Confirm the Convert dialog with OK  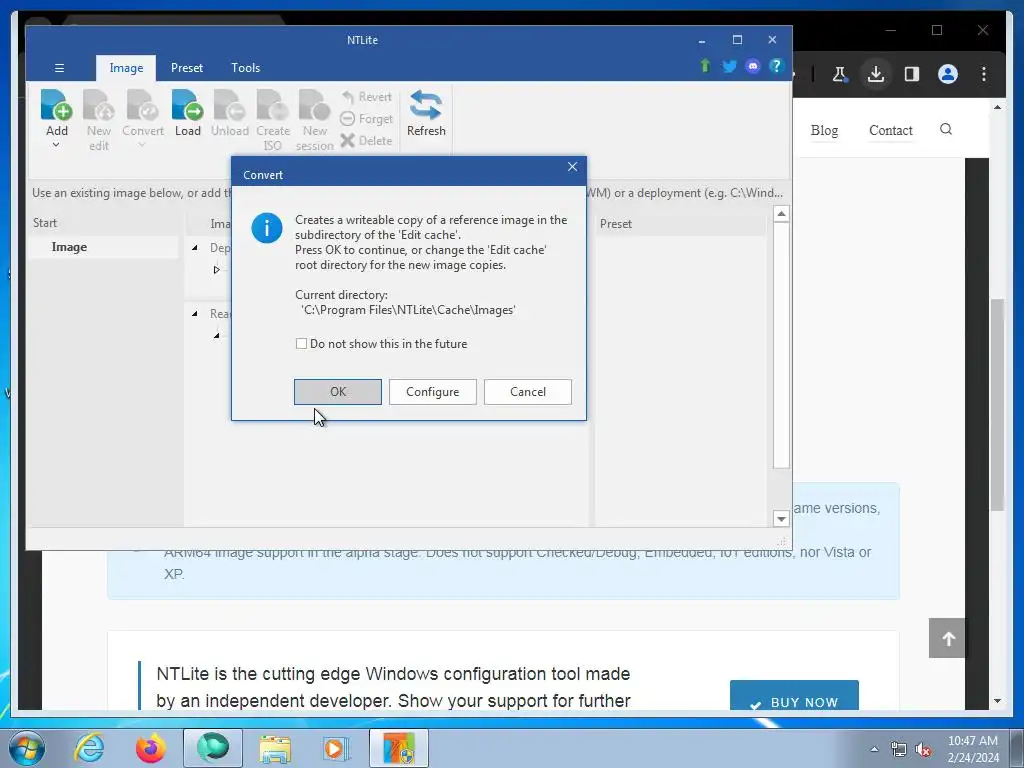pos(338,392)
